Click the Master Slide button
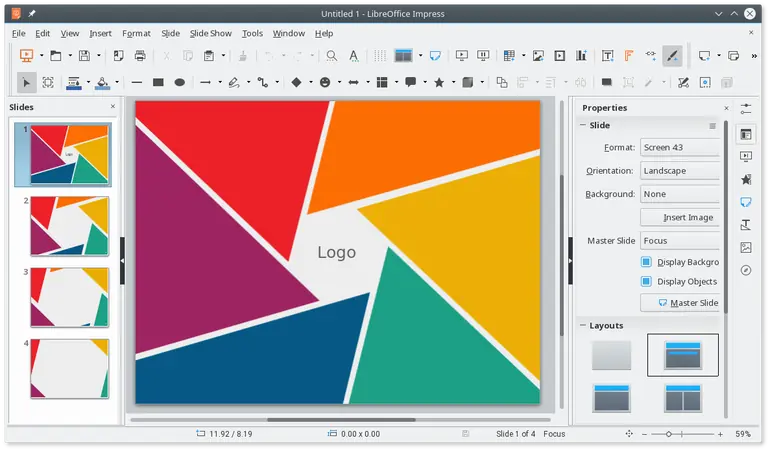 679,303
